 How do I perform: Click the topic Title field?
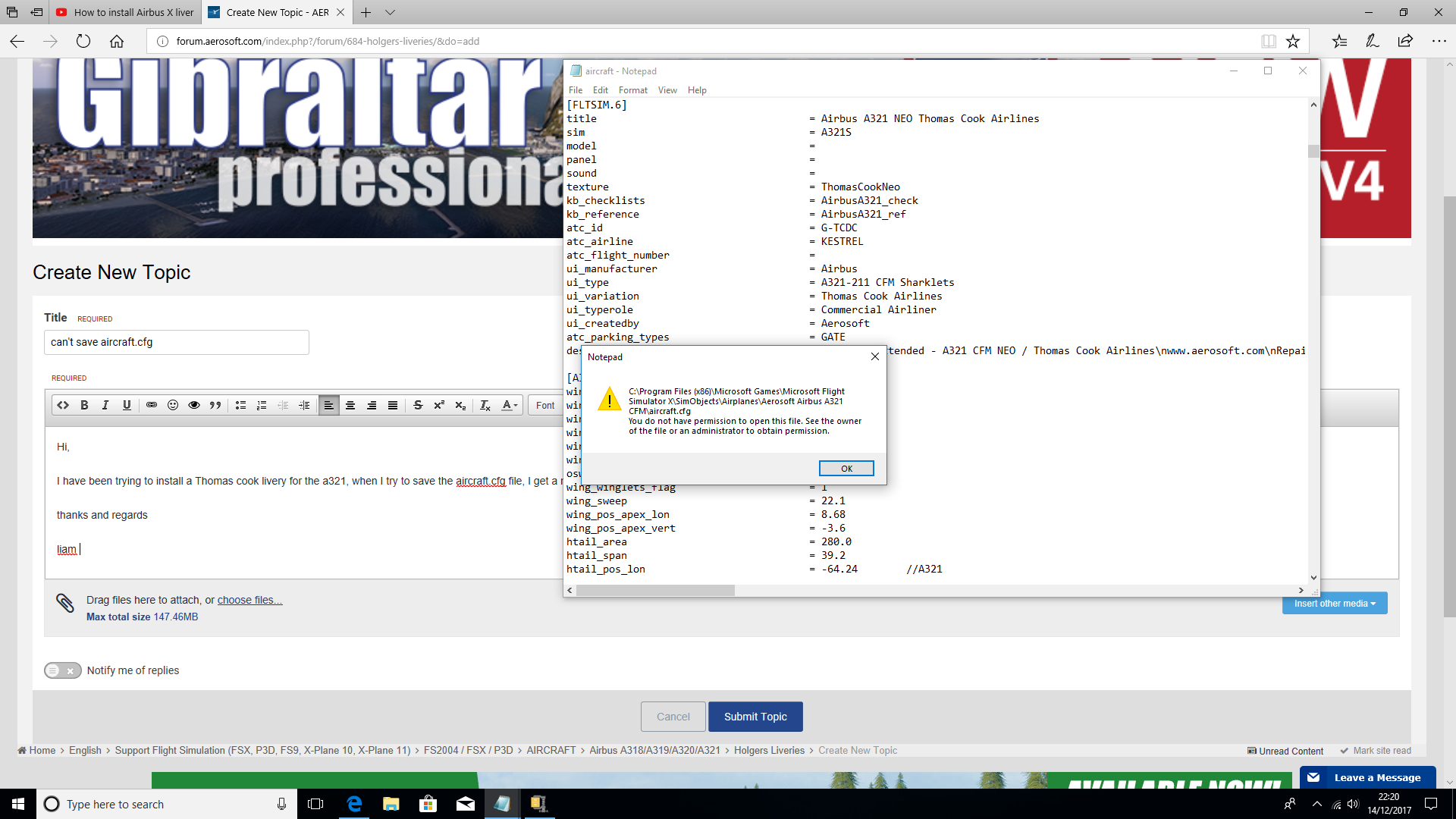(176, 342)
